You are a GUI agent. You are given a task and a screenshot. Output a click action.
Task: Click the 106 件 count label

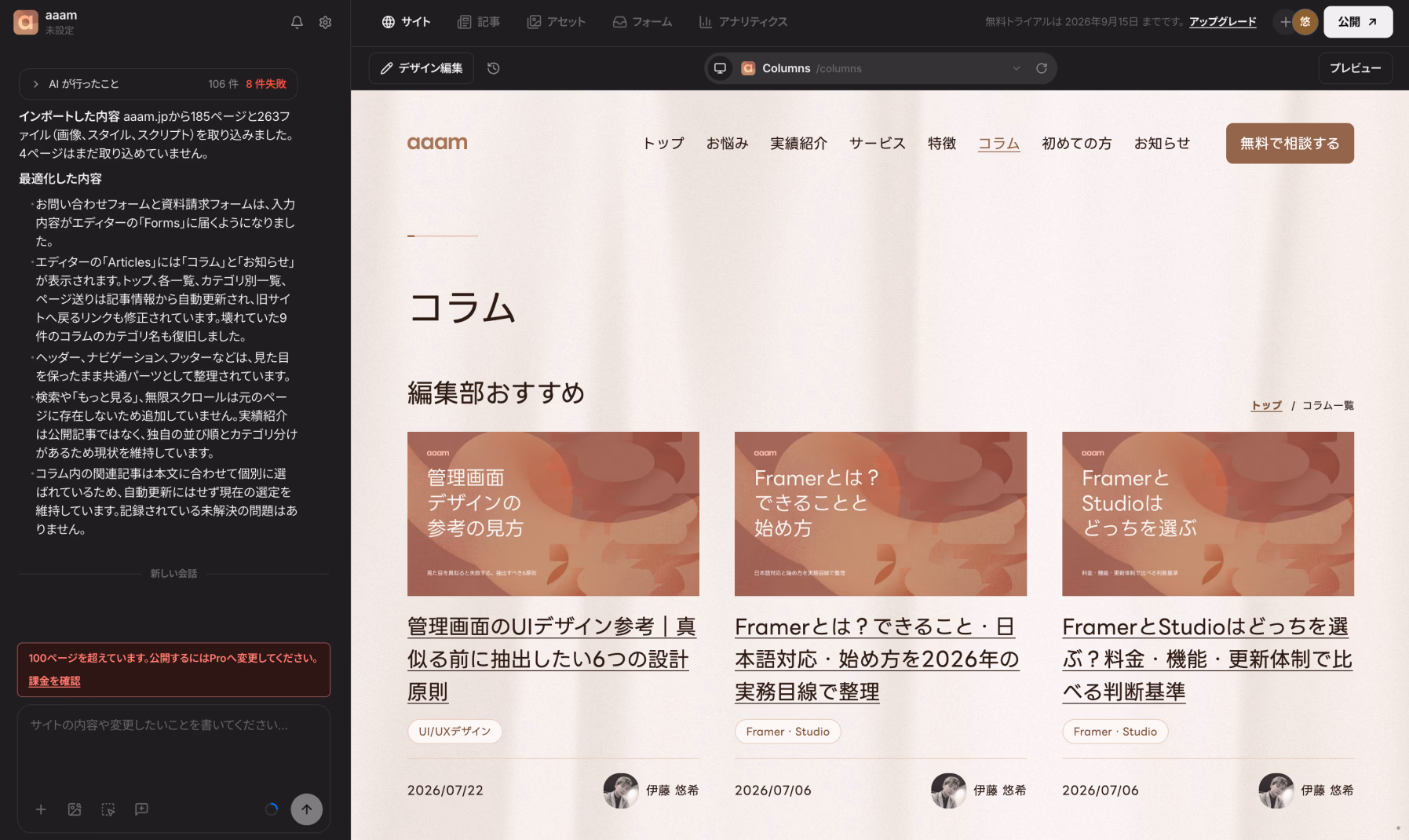point(223,84)
